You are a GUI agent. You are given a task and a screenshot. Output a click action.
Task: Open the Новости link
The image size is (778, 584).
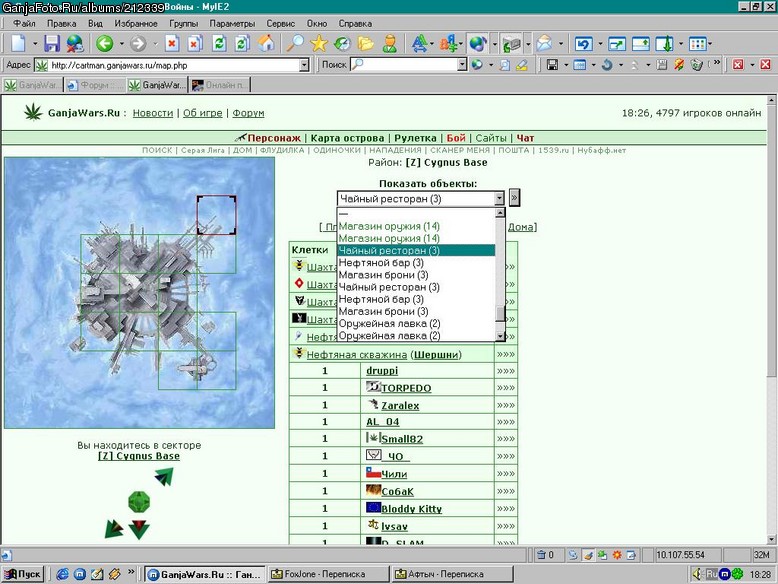tap(153, 113)
